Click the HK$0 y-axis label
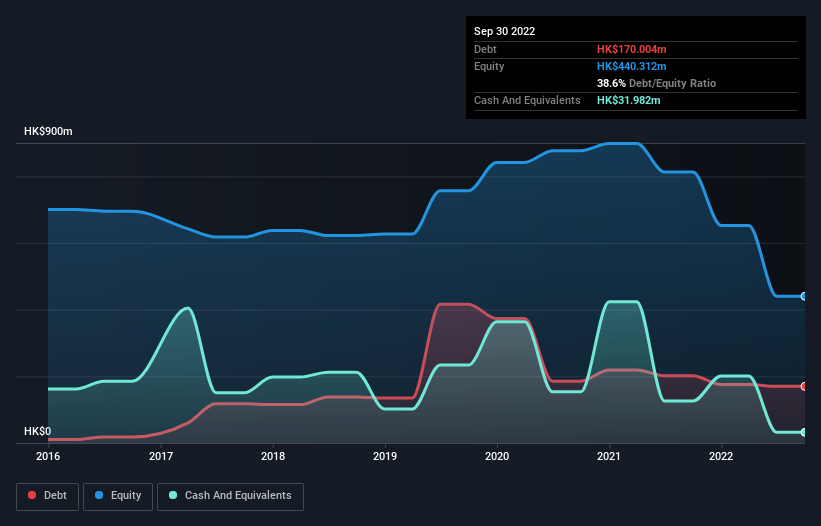Image resolution: width=821 pixels, height=526 pixels. click(x=38, y=431)
